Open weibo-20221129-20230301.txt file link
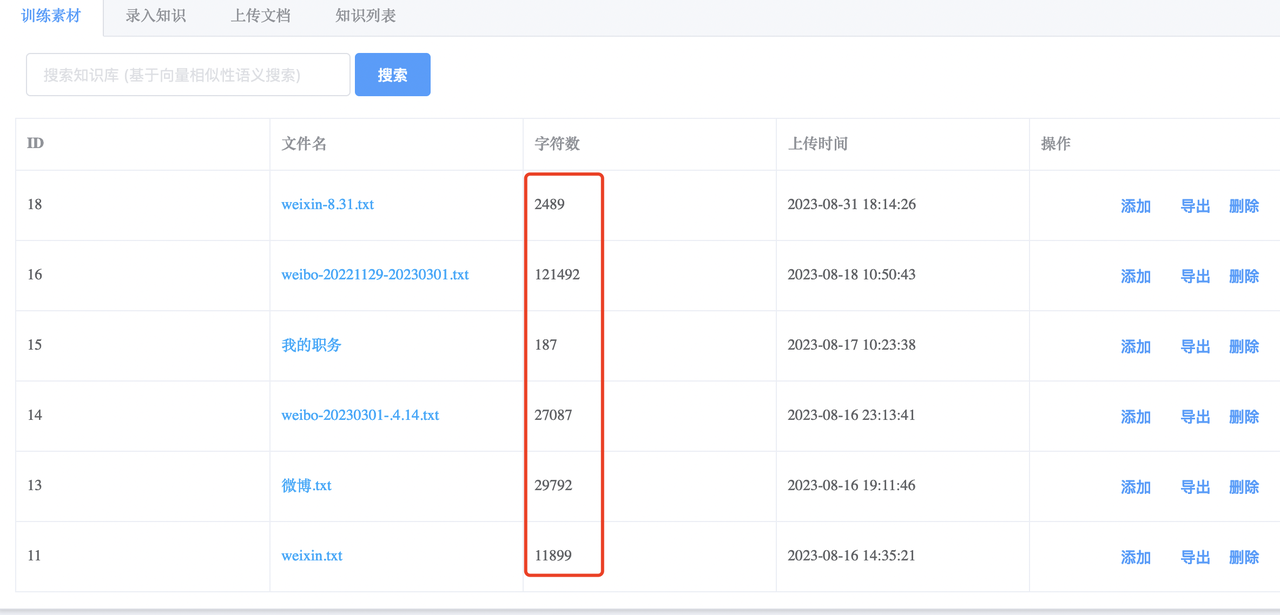The image size is (1280, 615). (x=375, y=274)
